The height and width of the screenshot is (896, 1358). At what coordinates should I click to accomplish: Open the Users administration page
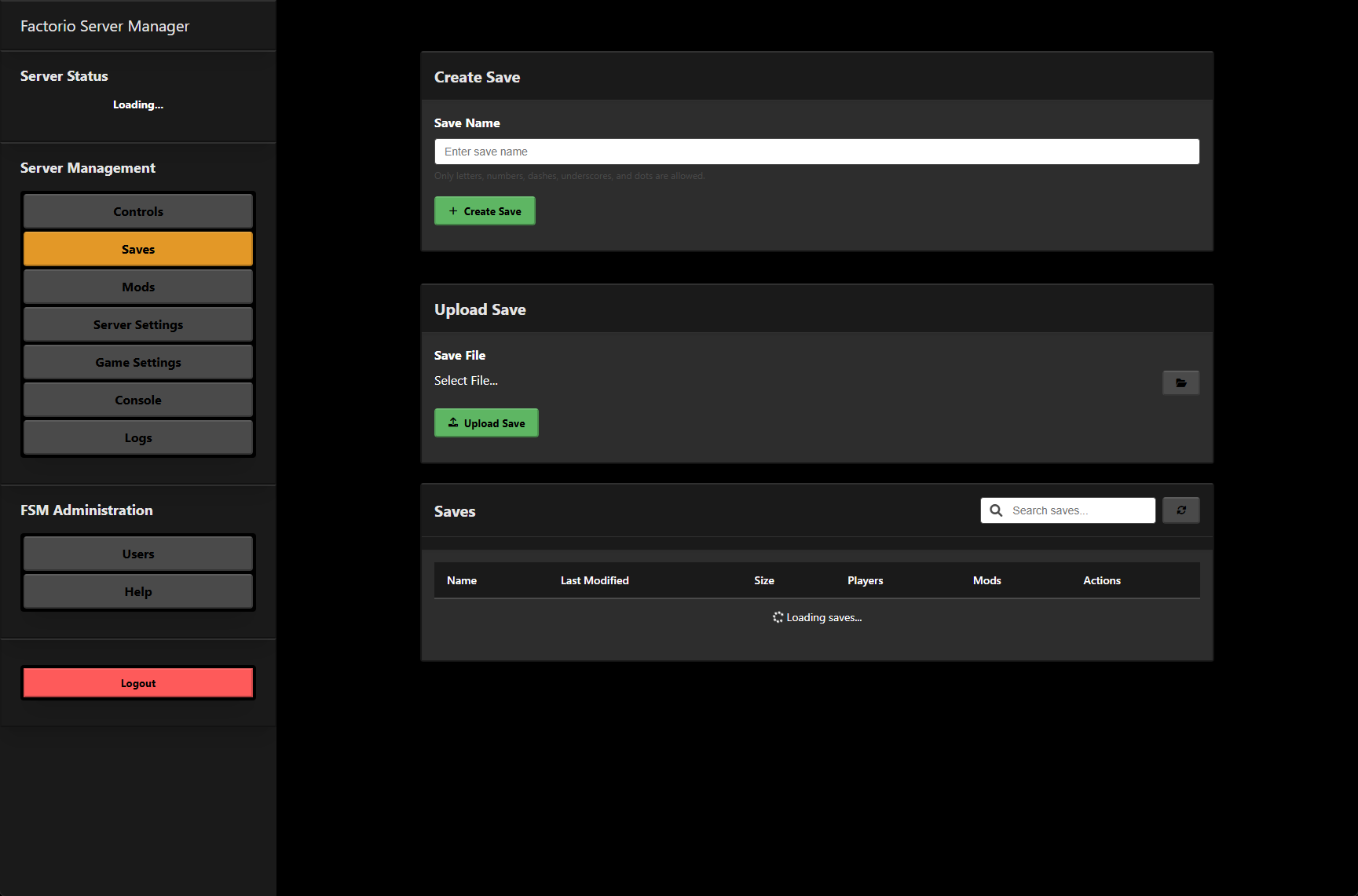click(138, 554)
